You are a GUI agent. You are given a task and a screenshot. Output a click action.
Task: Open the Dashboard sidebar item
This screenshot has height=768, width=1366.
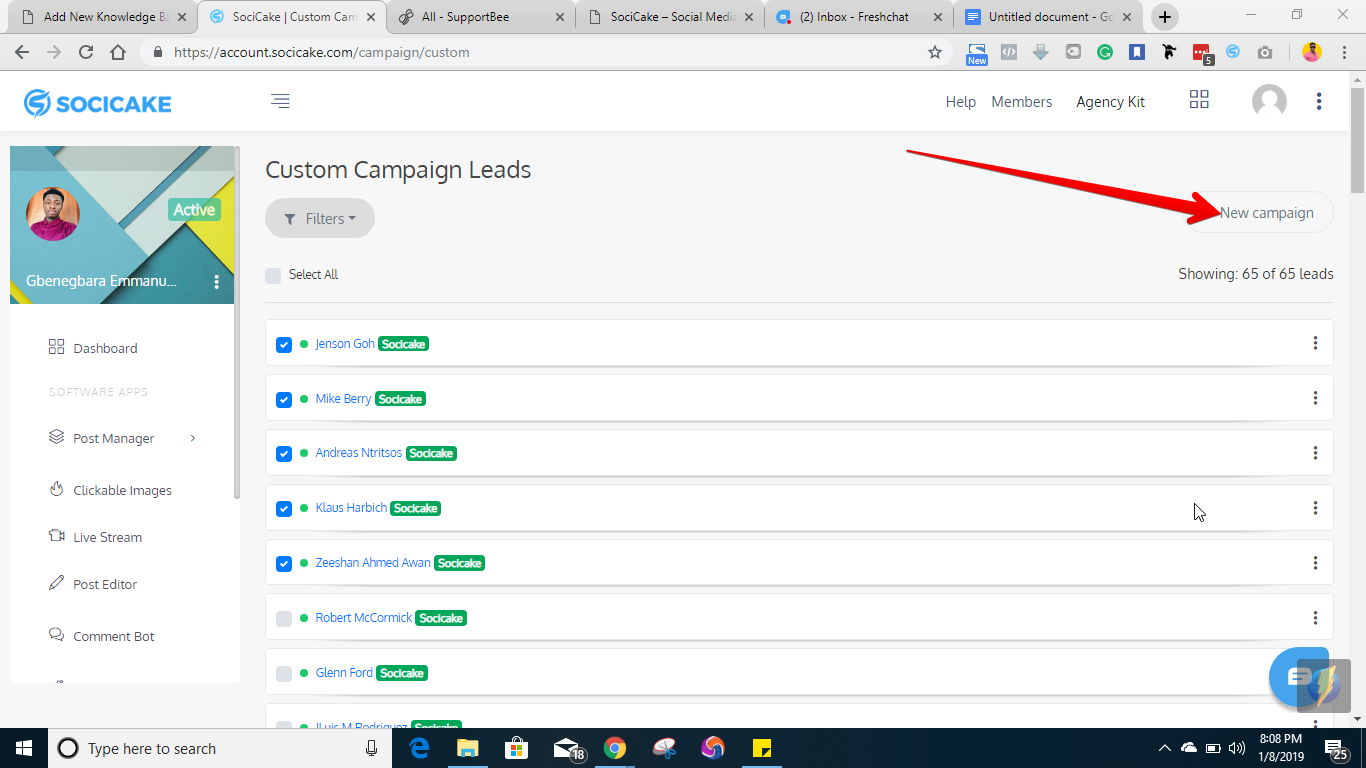point(93,348)
